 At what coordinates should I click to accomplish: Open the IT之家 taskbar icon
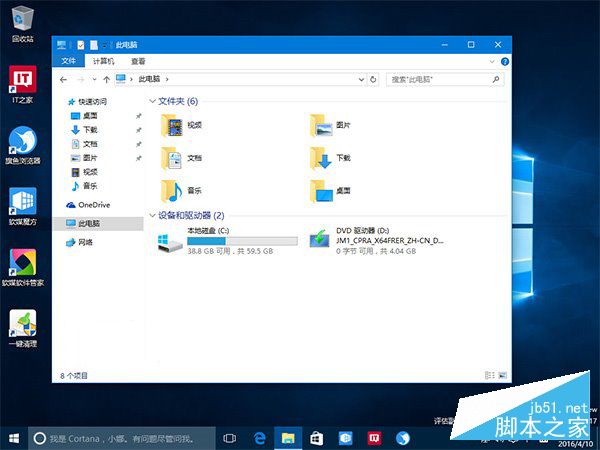coord(374,438)
